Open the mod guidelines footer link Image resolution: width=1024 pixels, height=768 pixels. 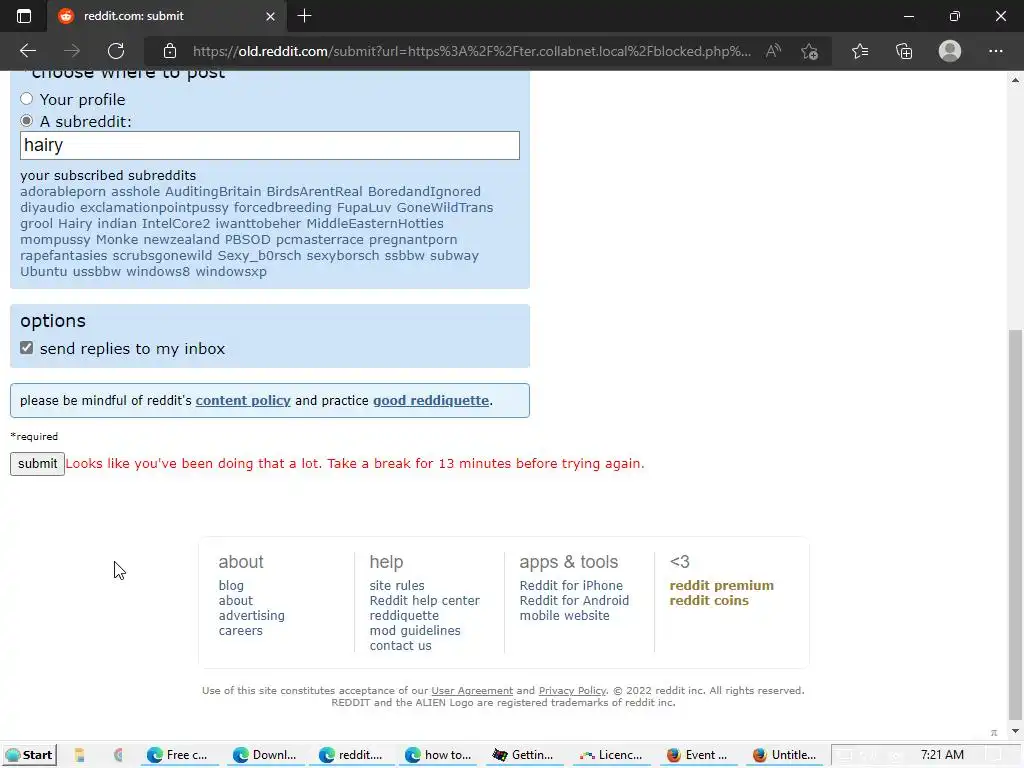[x=415, y=631]
